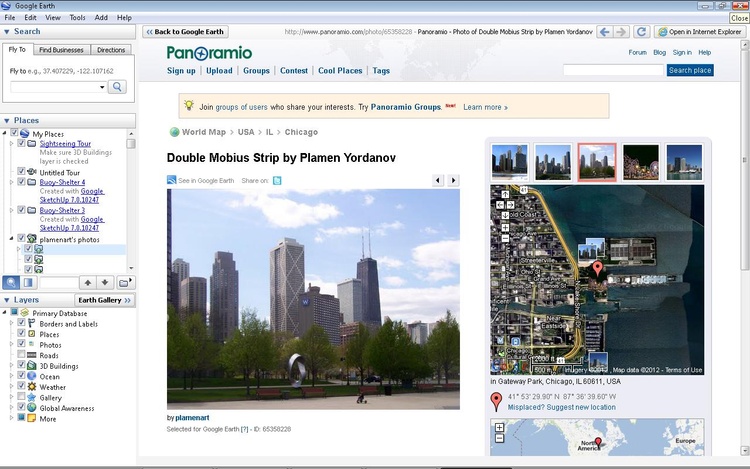Open the Tools menu
750x469 pixels.
click(77, 17)
